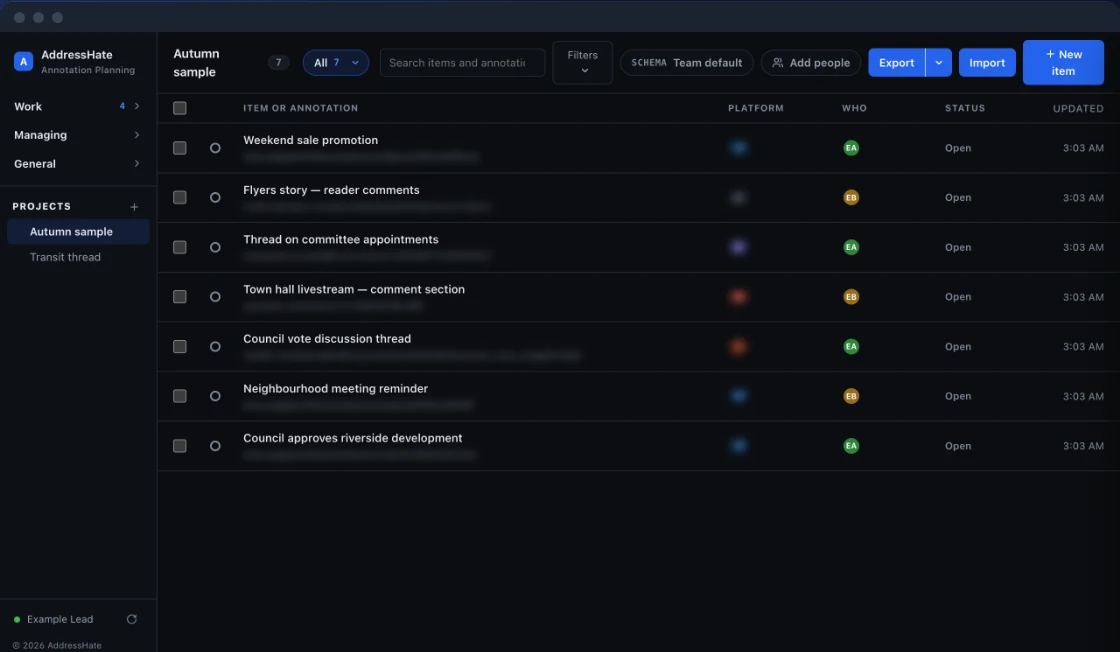
Task: Click EA avatar on riverside development row
Action: (851, 446)
